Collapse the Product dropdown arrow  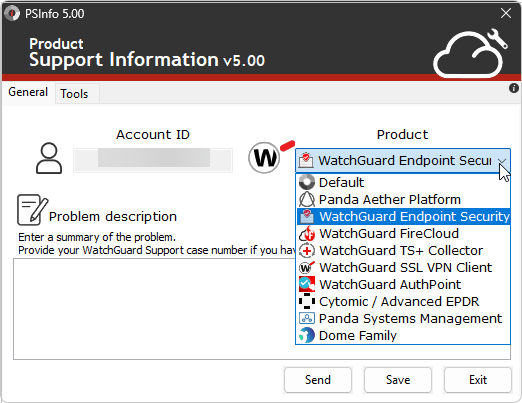[502, 161]
